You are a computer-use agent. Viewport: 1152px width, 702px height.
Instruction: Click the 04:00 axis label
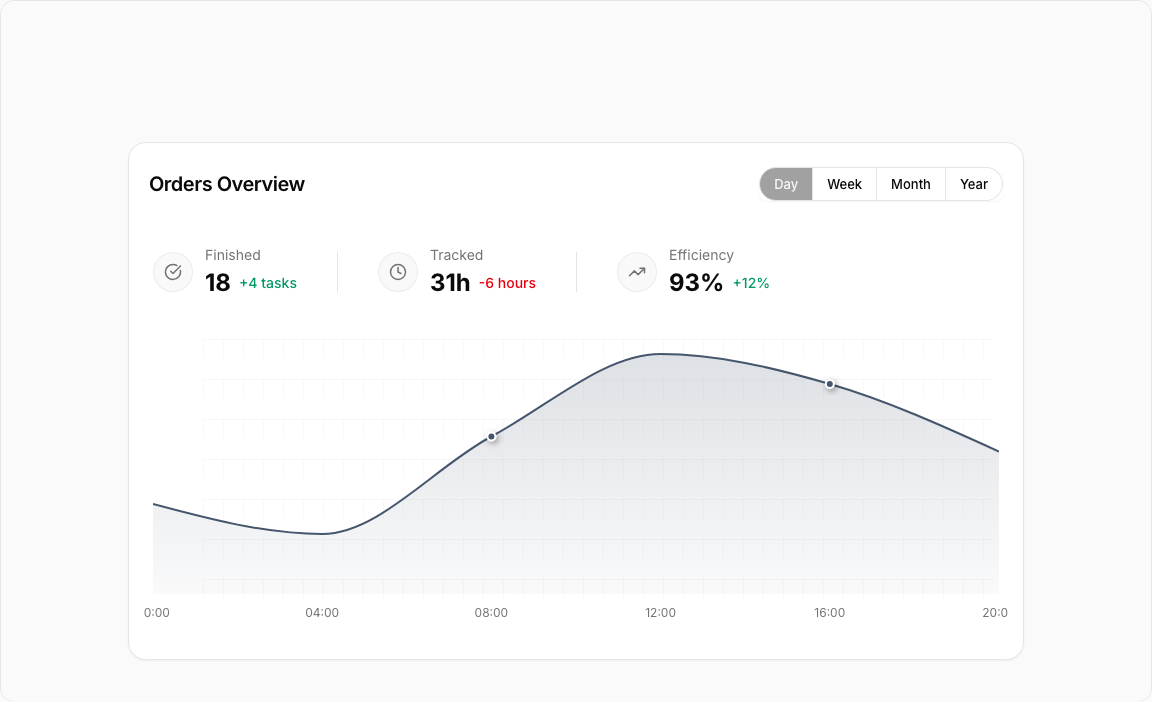pyautogui.click(x=322, y=613)
